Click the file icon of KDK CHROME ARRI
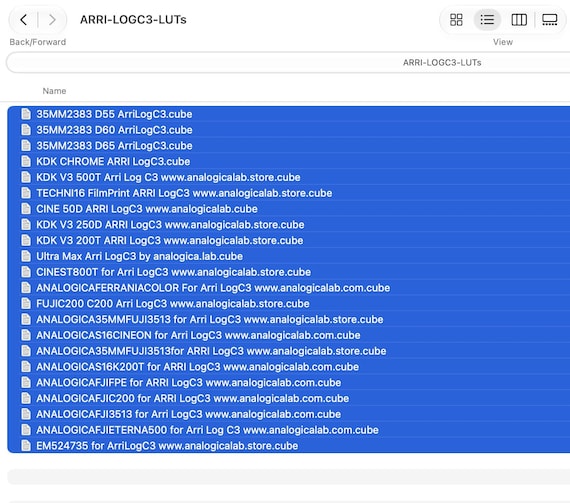 coord(26,161)
